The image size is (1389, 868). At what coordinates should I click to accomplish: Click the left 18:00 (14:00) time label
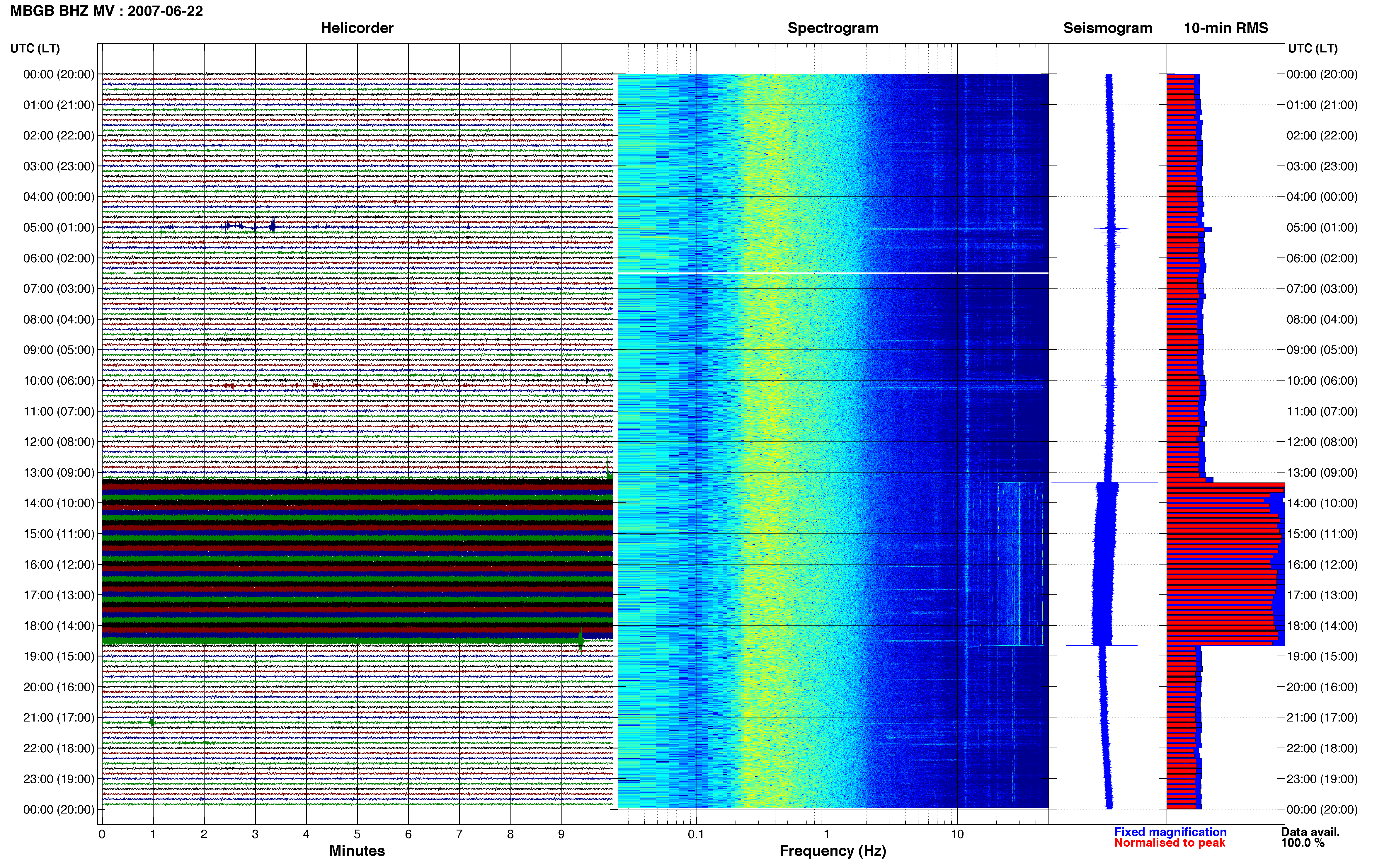59,626
